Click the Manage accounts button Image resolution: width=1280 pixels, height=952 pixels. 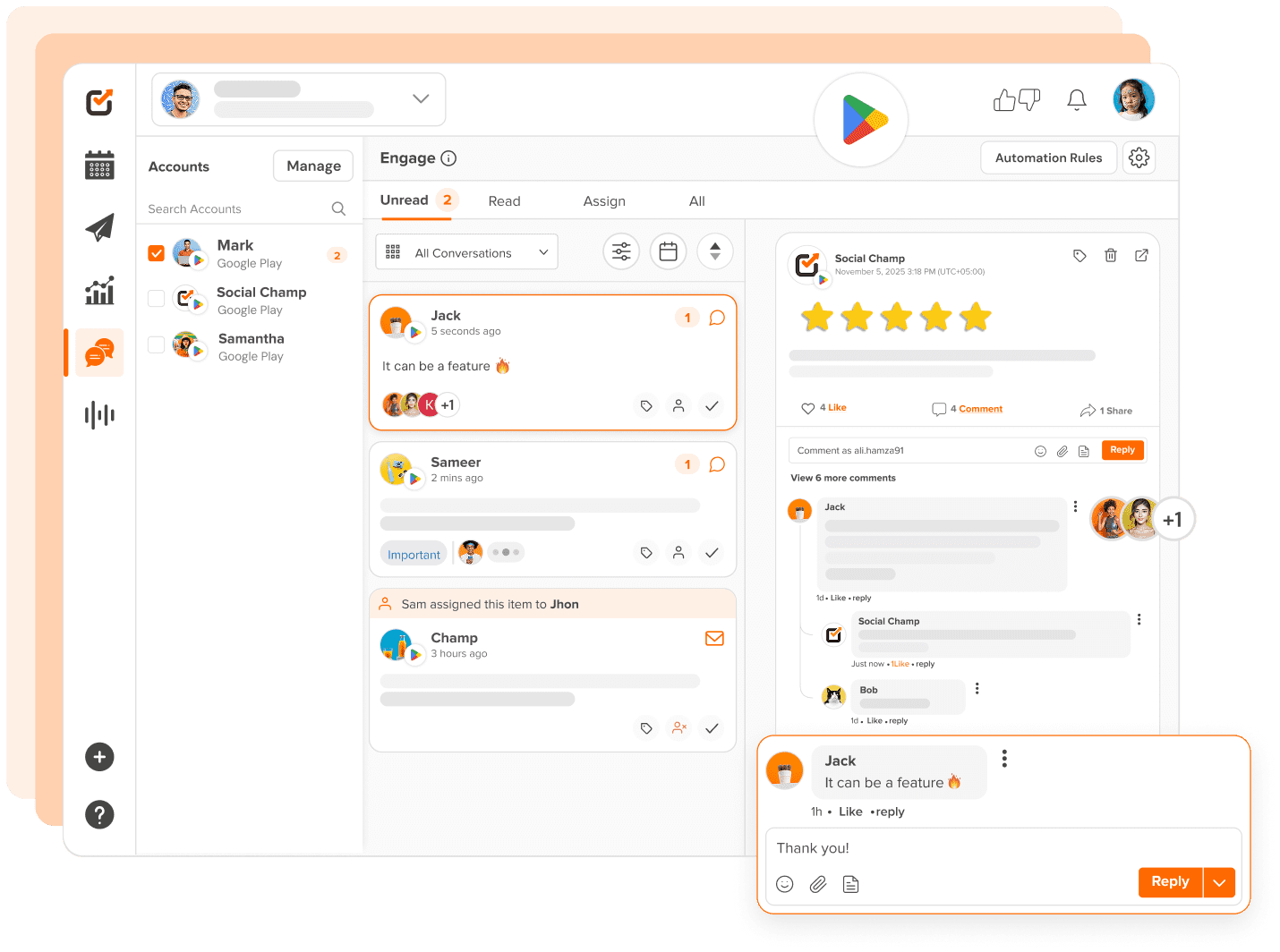click(x=313, y=166)
